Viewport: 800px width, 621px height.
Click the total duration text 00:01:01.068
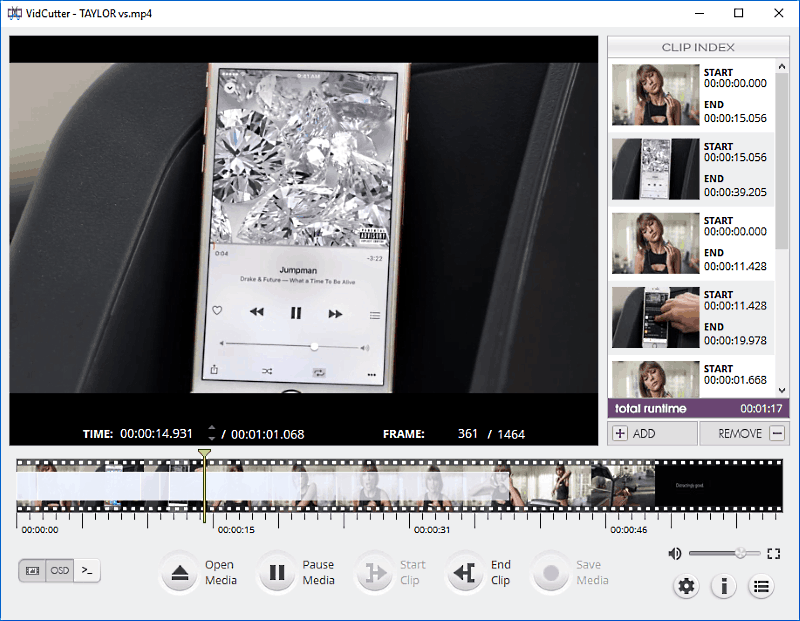(267, 434)
